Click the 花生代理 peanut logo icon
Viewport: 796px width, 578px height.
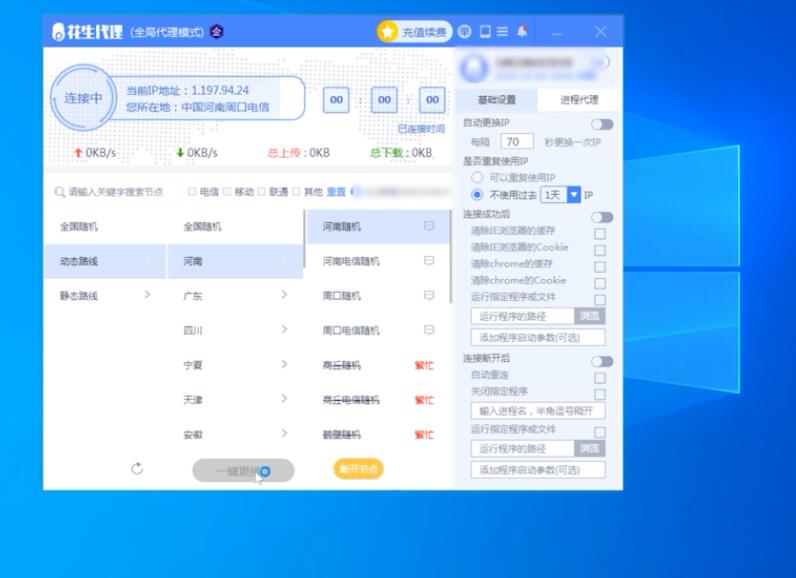click(x=58, y=32)
